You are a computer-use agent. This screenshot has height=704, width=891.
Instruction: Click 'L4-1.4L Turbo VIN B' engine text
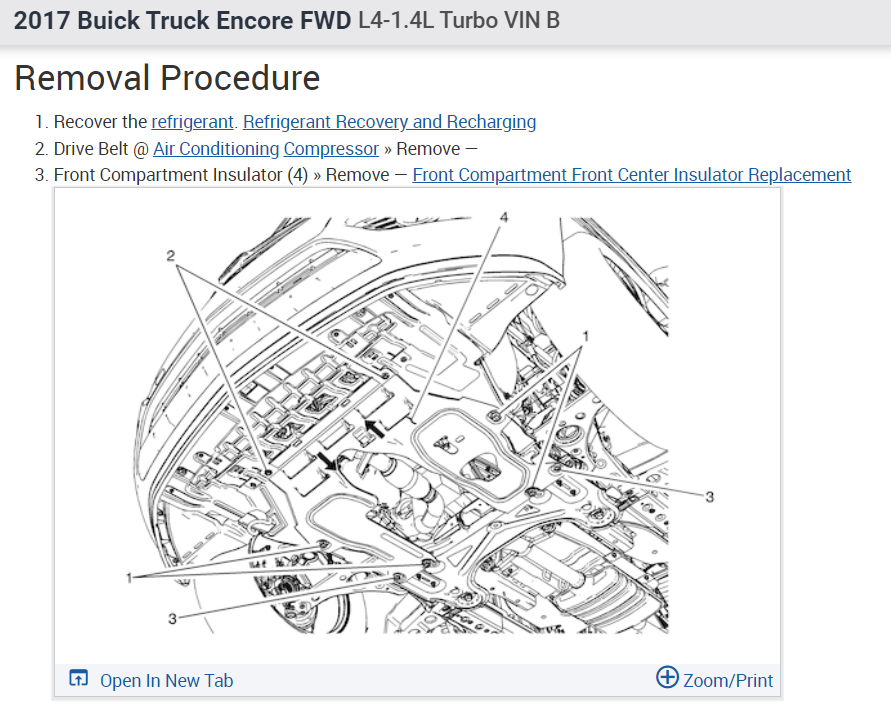coord(459,20)
